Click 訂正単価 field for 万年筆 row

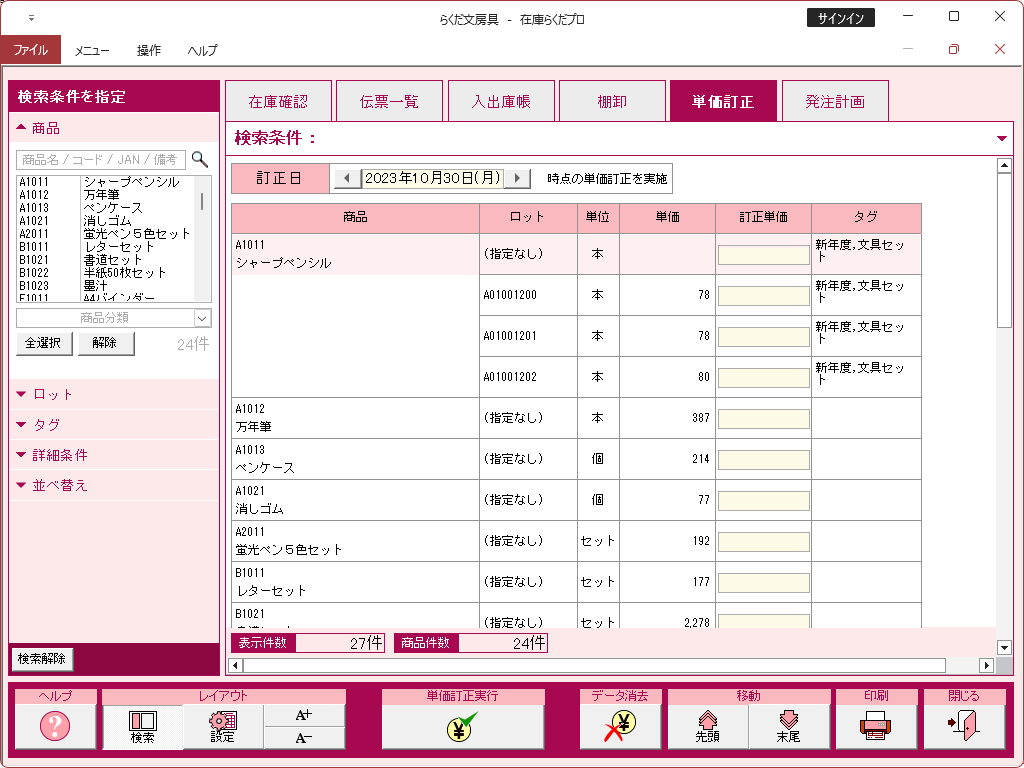click(763, 419)
